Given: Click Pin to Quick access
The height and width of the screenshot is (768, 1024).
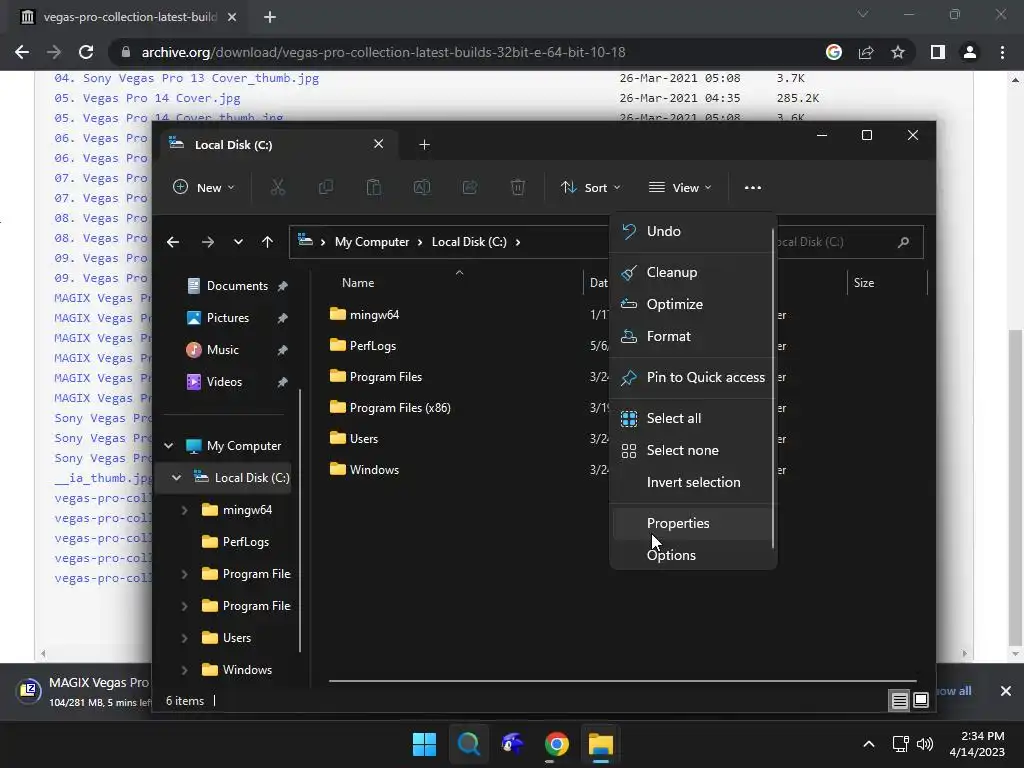Looking at the screenshot, I should pos(692,377).
